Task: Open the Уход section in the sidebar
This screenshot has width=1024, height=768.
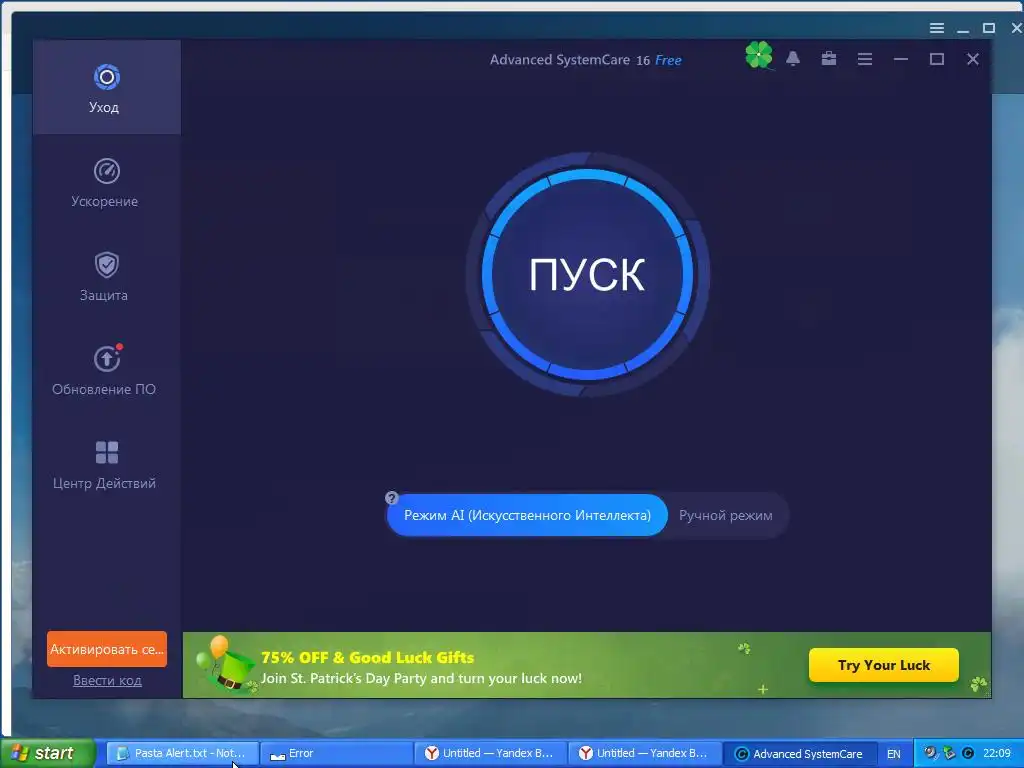Action: [x=106, y=88]
